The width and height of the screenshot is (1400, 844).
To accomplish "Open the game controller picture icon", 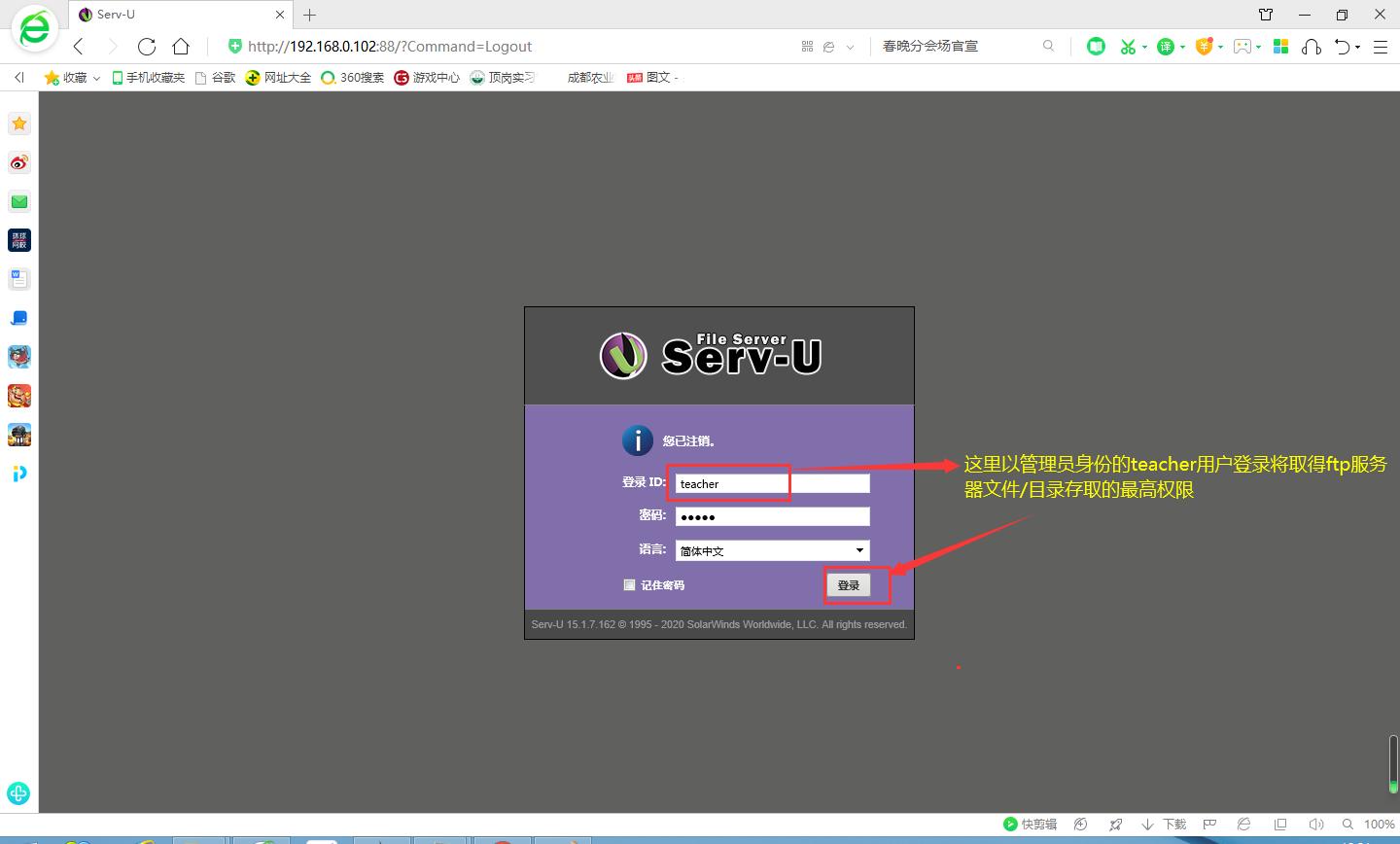I will click(x=1242, y=46).
